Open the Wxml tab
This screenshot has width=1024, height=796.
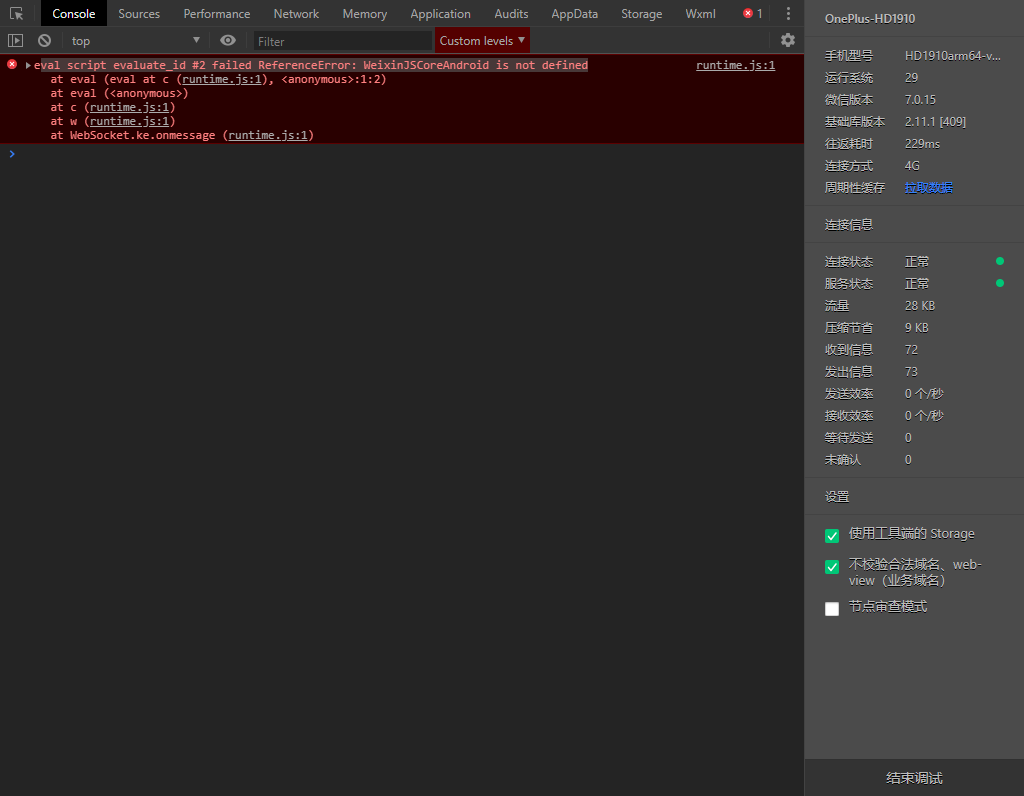coord(701,14)
